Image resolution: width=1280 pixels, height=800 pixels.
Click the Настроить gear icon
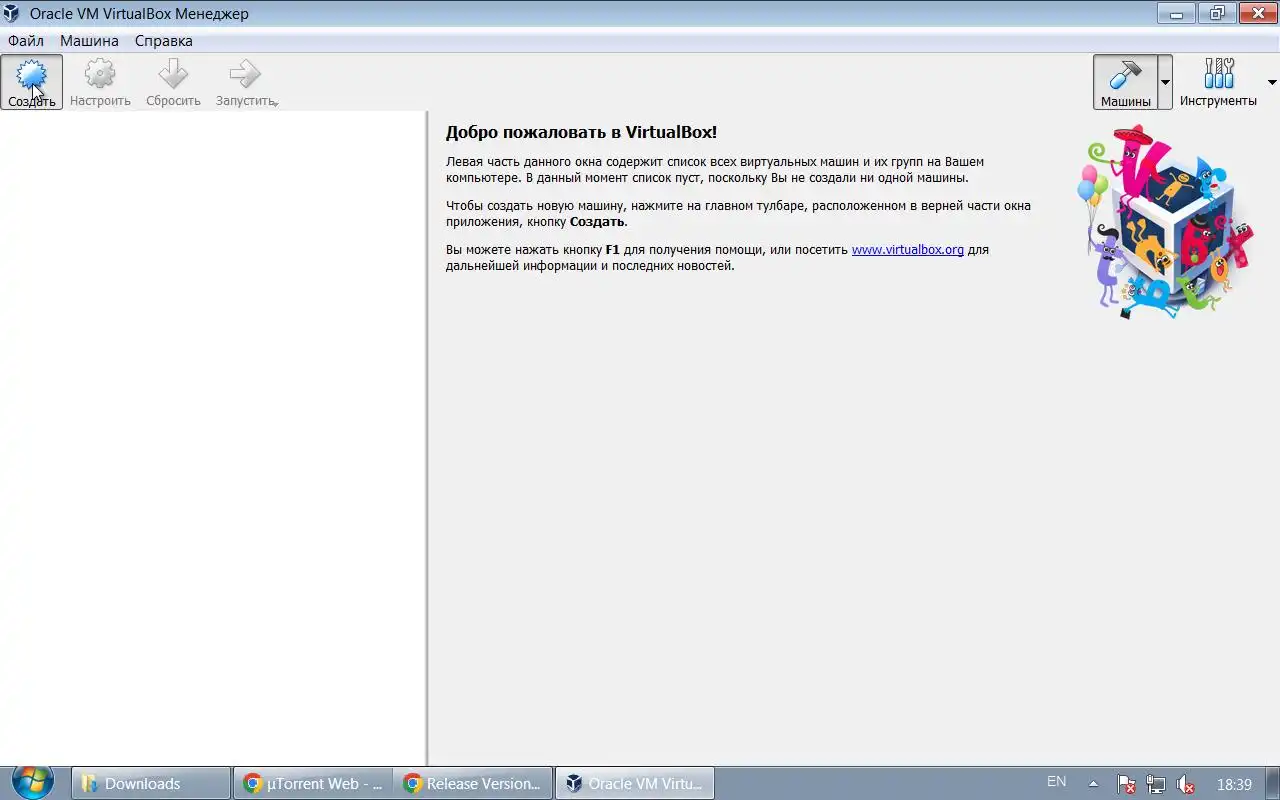100,74
